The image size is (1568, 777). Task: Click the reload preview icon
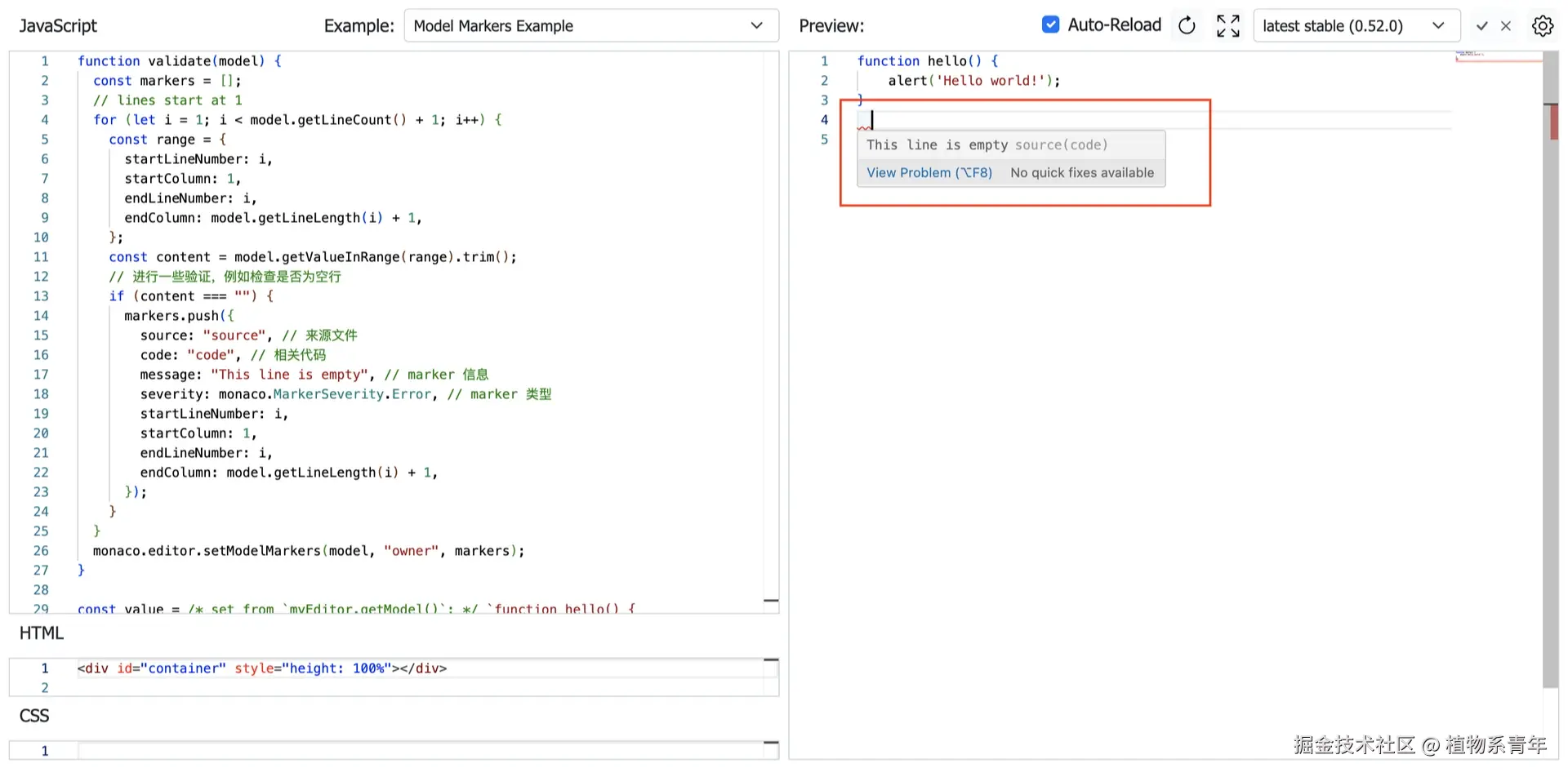click(1187, 26)
